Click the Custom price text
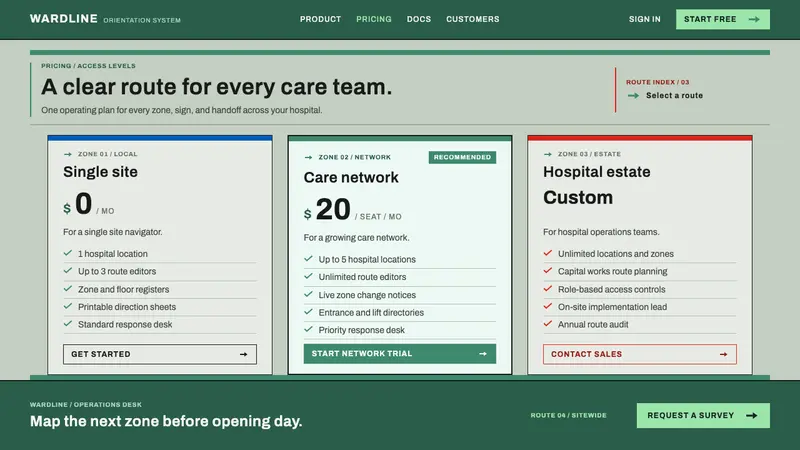 click(x=578, y=197)
